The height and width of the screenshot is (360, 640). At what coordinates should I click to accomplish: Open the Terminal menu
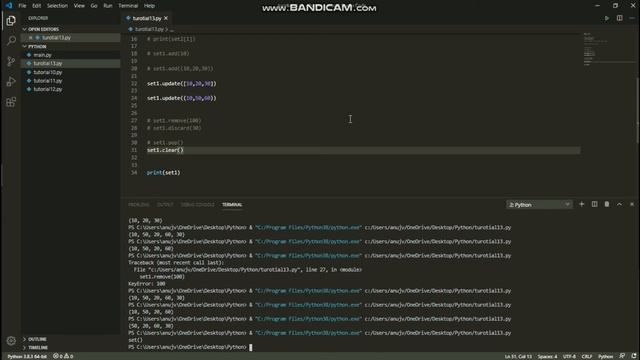[128, 6]
